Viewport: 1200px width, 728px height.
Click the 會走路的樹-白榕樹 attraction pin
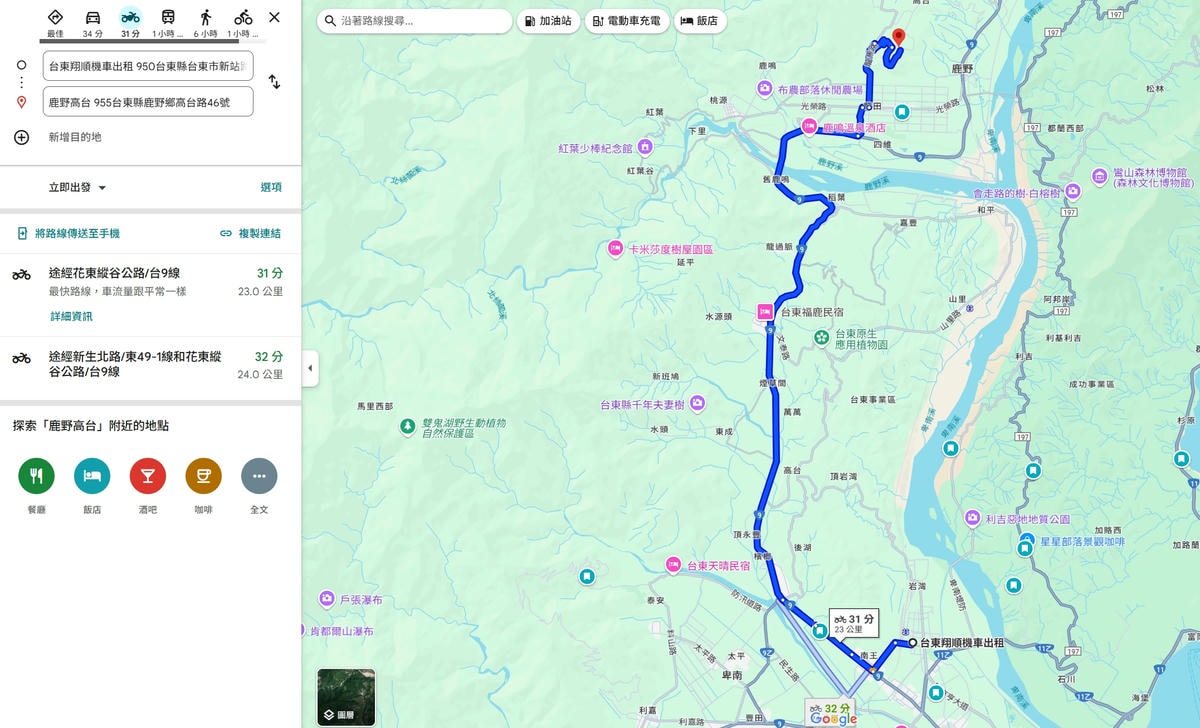click(x=1074, y=190)
